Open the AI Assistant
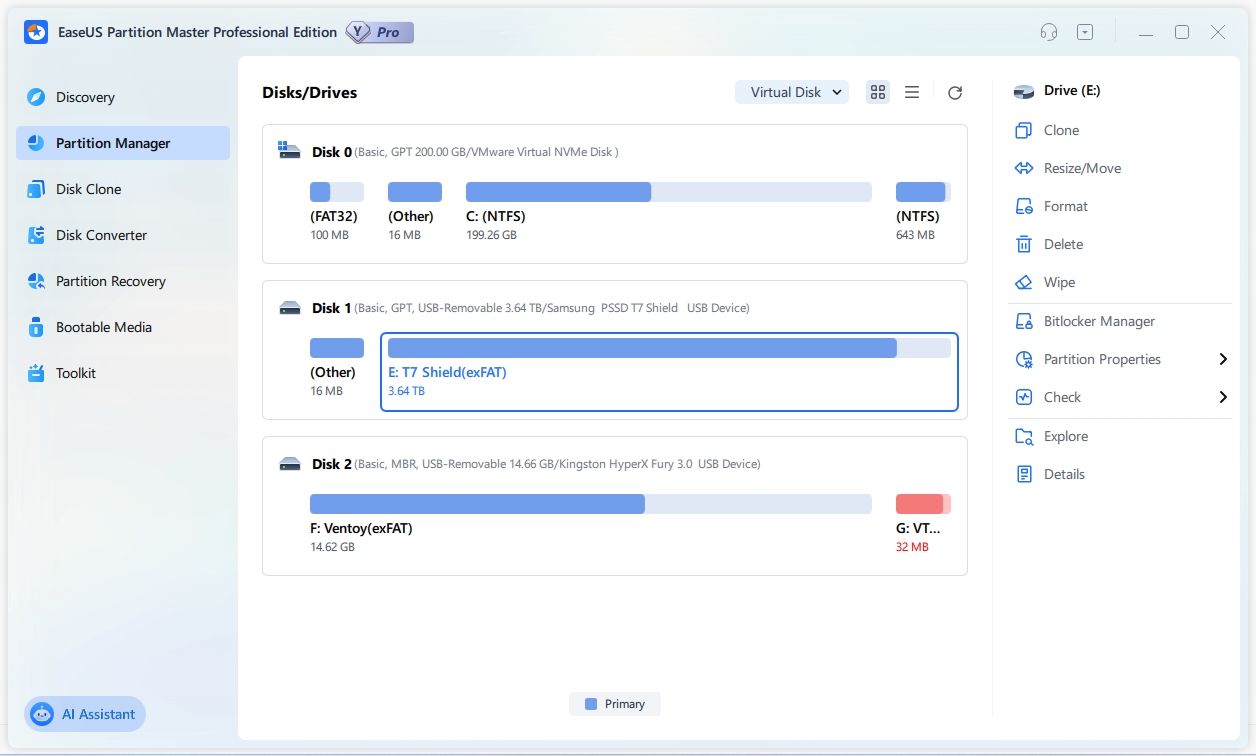 click(85, 714)
